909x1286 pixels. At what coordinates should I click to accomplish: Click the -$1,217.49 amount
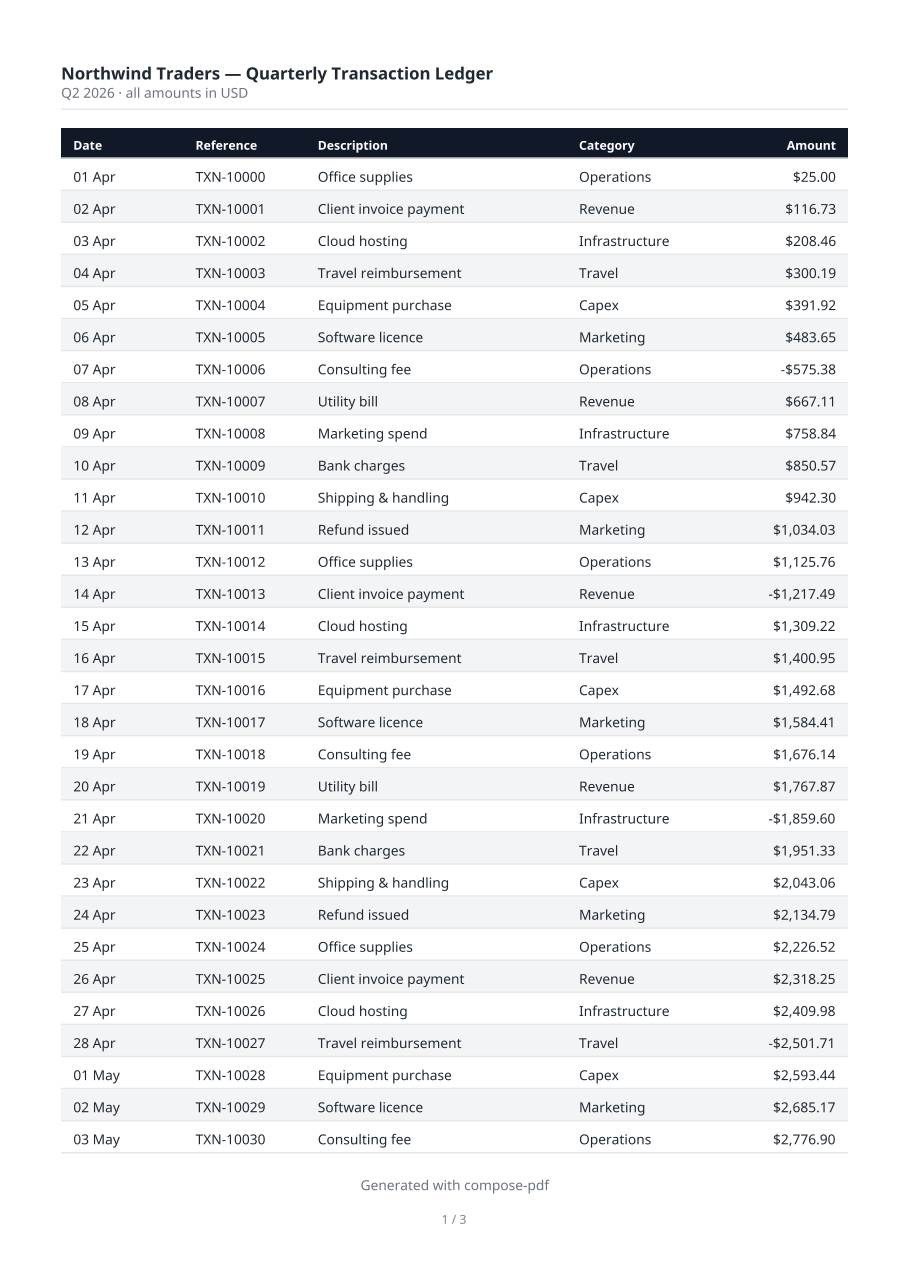point(801,594)
